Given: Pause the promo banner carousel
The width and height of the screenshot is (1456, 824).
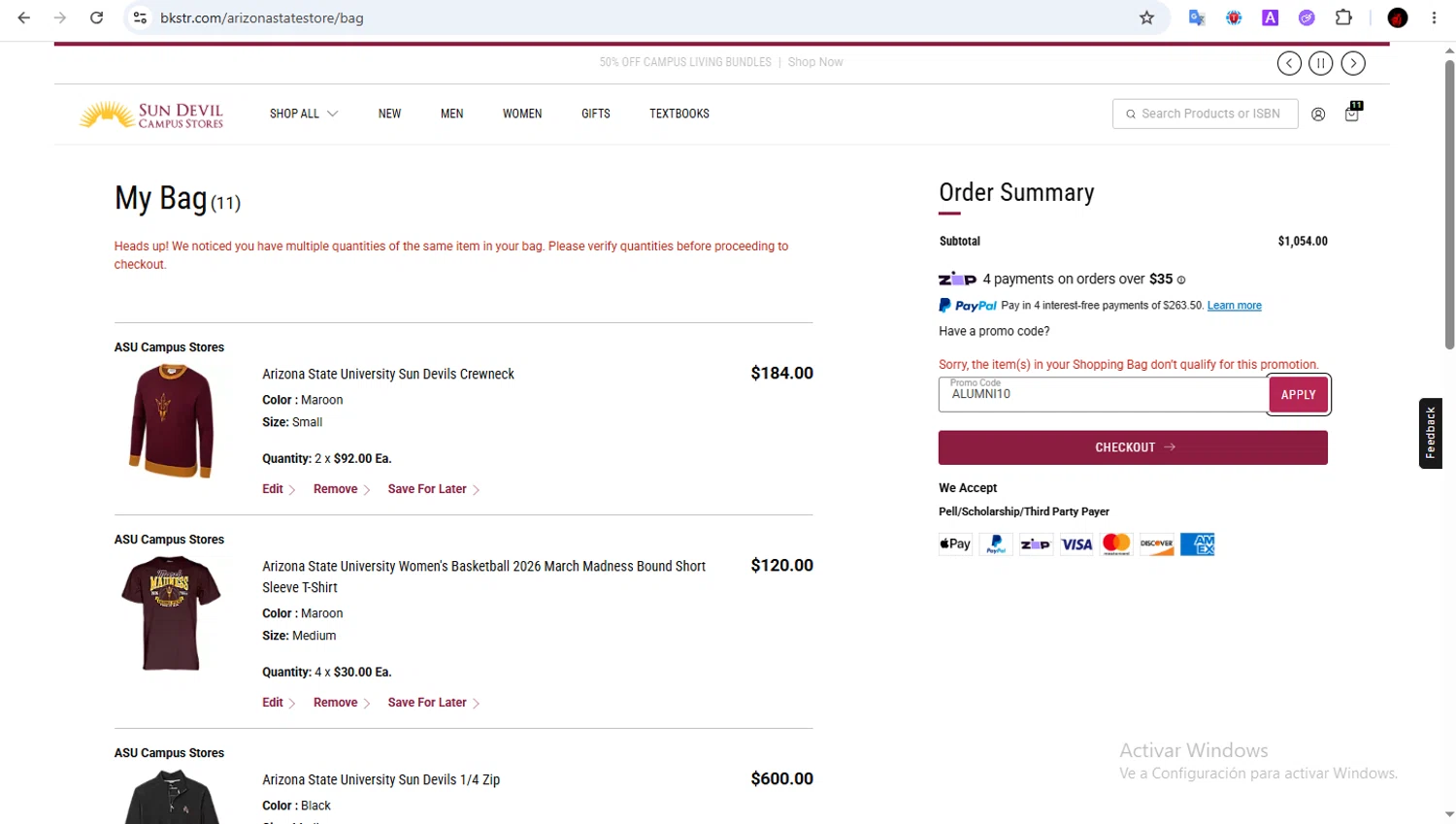Looking at the screenshot, I should pyautogui.click(x=1321, y=63).
